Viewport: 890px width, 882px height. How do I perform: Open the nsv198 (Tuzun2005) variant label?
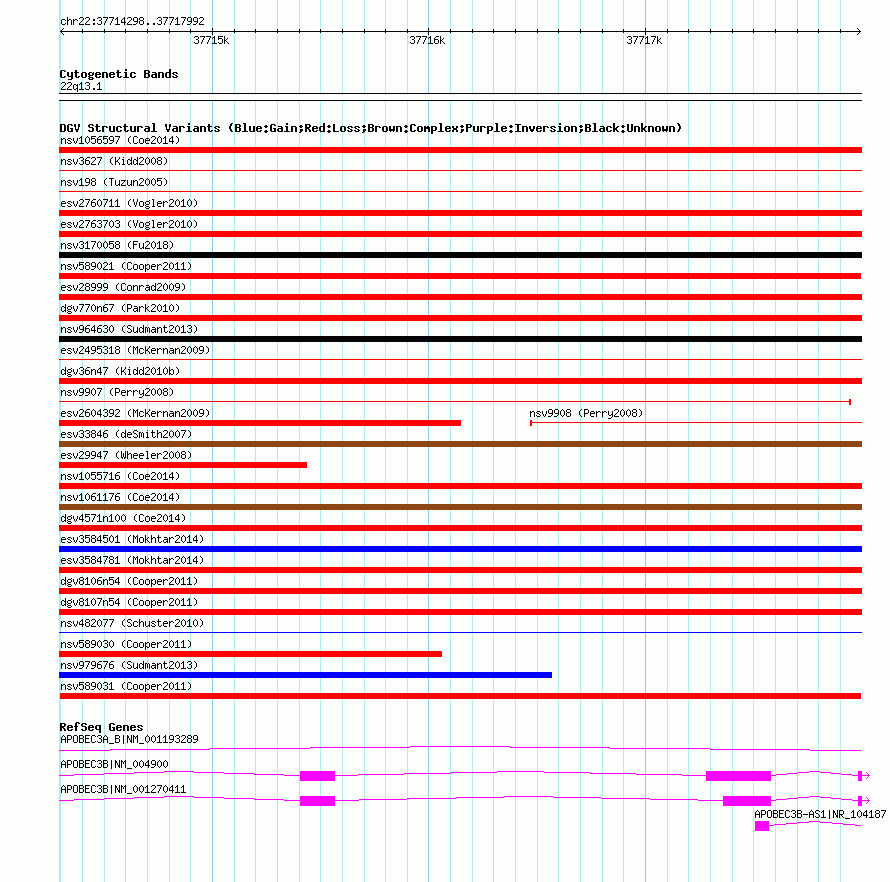pyautogui.click(x=114, y=182)
